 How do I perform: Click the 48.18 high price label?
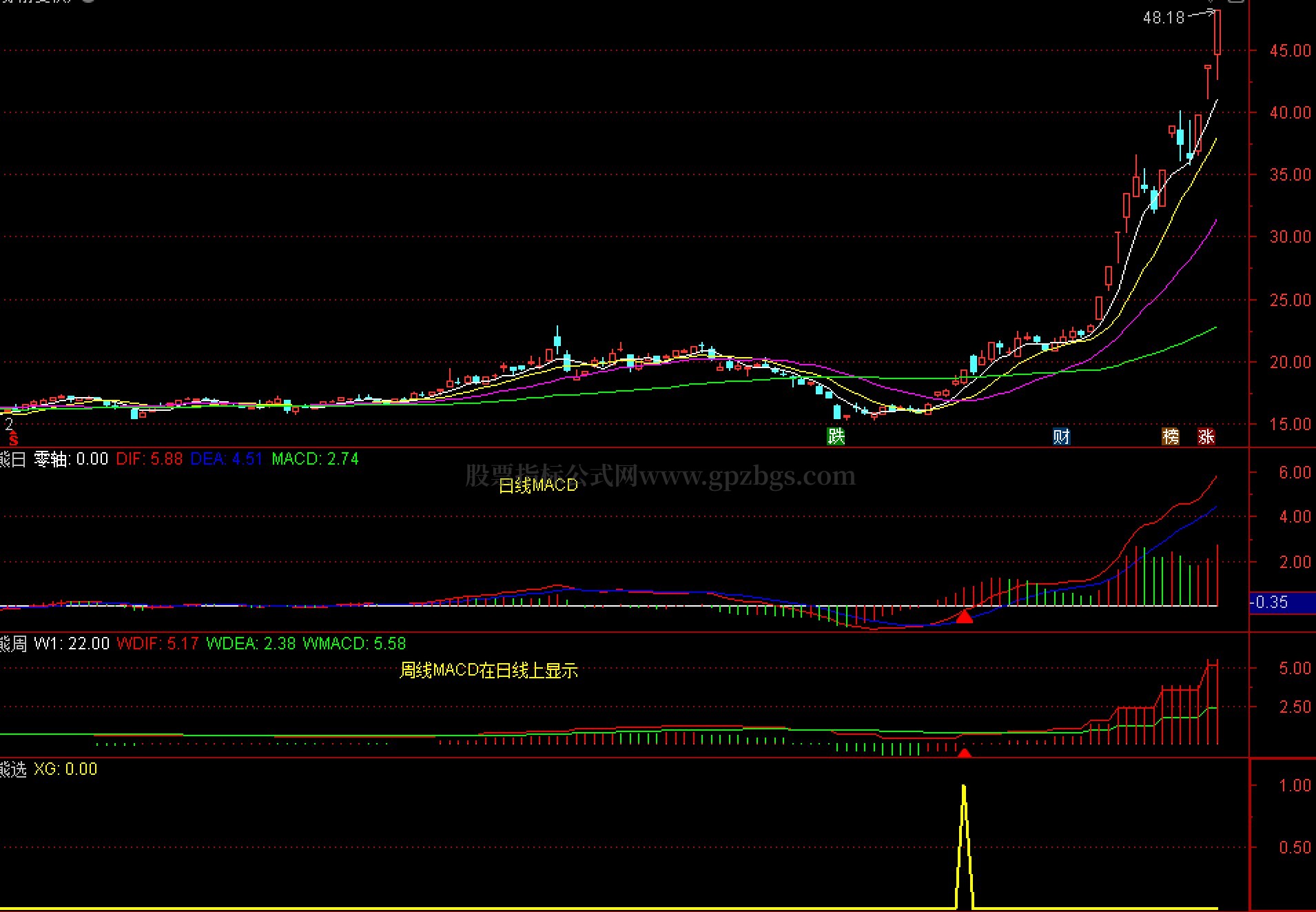coord(1164,18)
